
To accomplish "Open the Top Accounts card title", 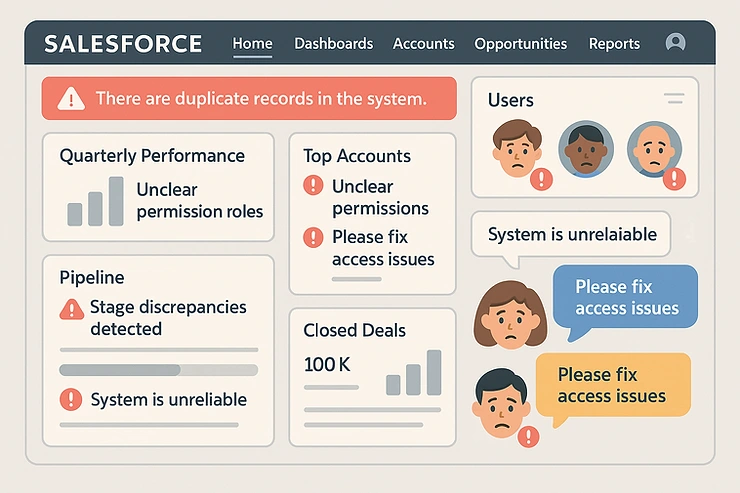I will (x=357, y=156).
